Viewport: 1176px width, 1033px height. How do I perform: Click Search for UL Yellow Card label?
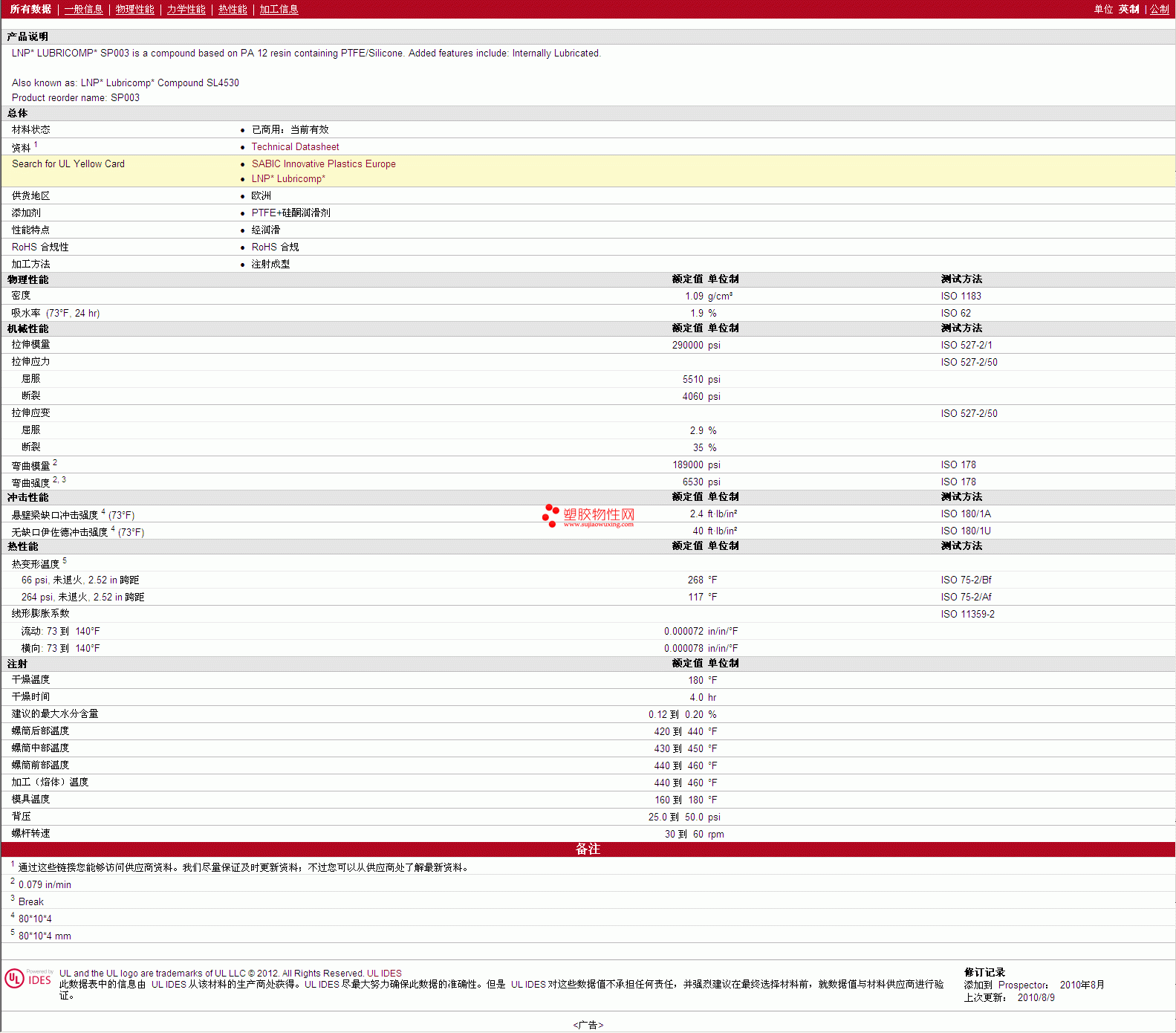68,164
